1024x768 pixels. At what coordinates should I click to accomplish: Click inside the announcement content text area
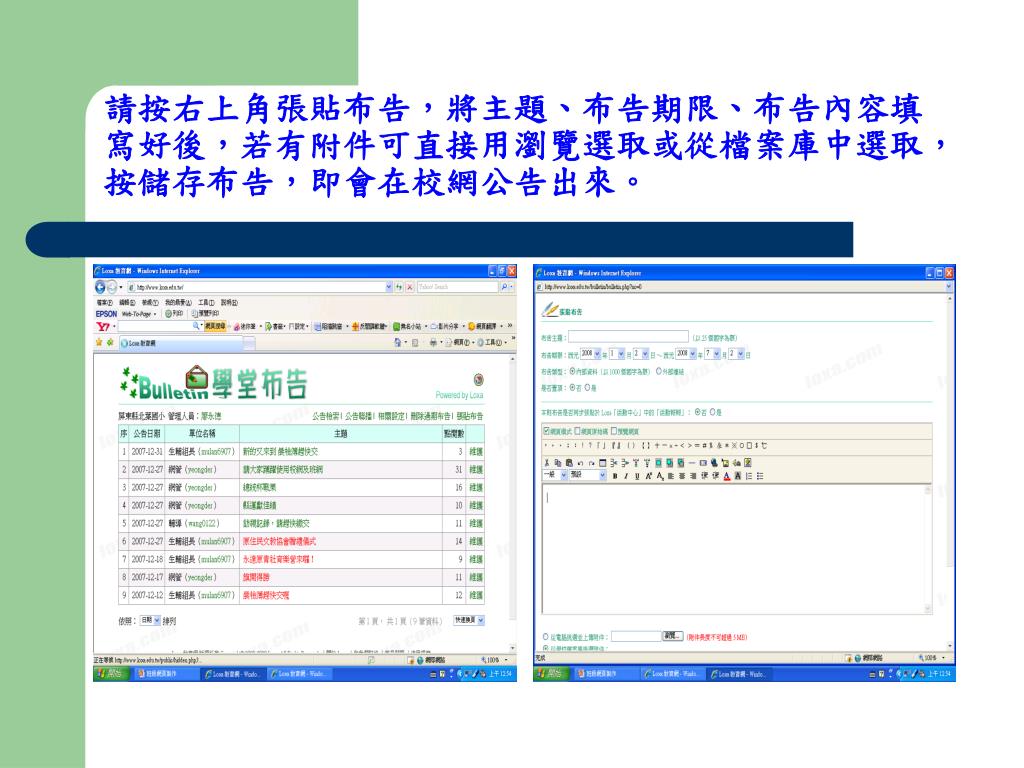[x=735, y=549]
